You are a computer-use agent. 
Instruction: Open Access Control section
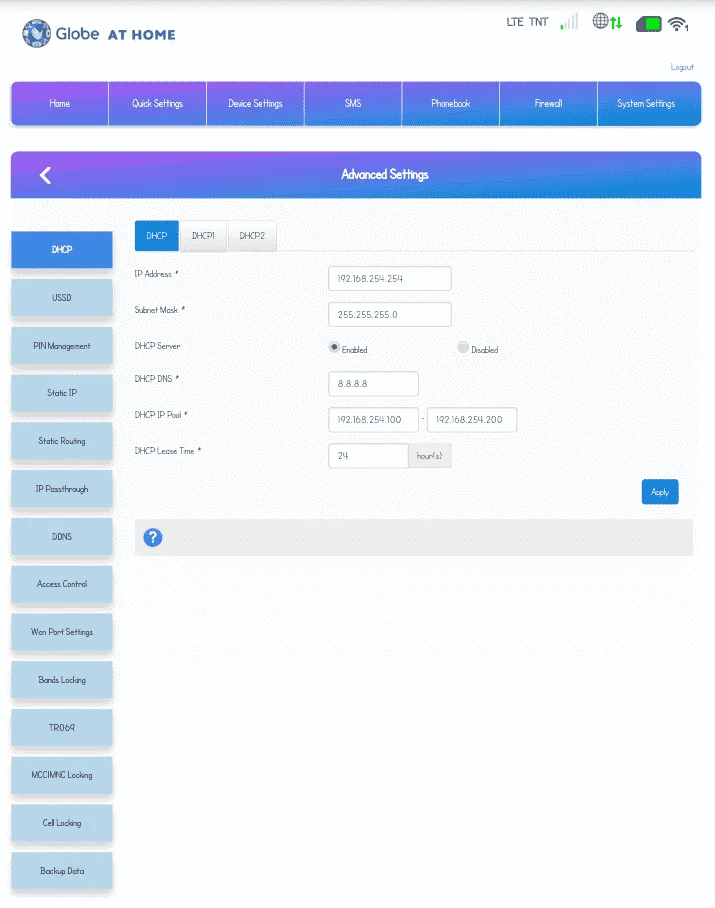coord(62,584)
